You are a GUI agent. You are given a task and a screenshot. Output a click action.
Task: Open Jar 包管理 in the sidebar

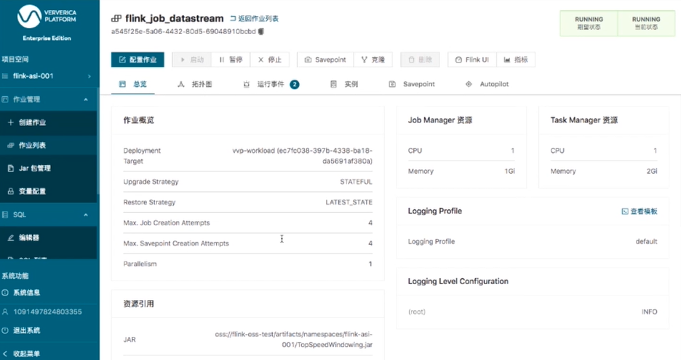tap(48, 168)
